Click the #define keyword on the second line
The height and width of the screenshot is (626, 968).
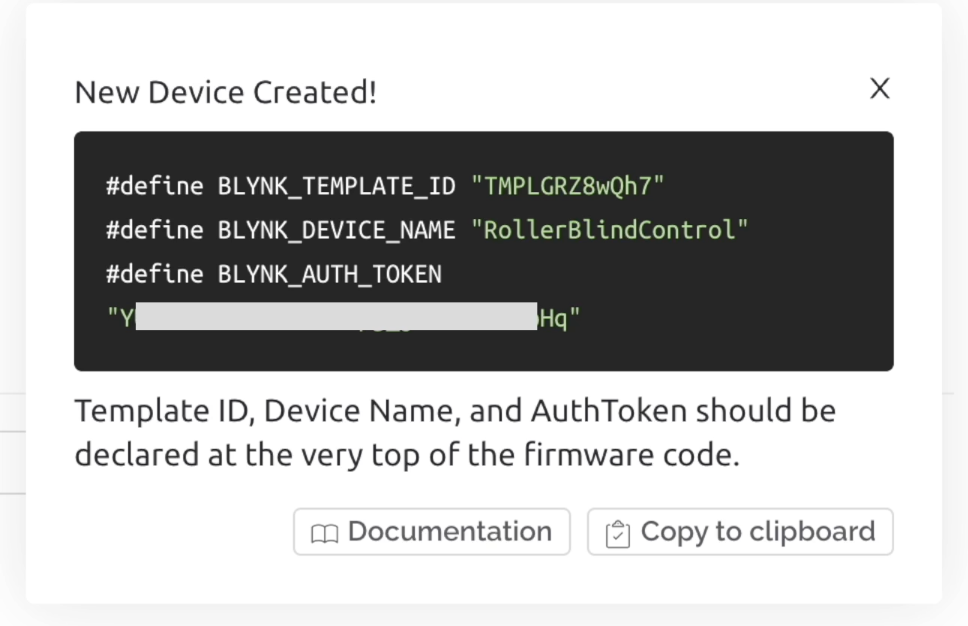(155, 230)
